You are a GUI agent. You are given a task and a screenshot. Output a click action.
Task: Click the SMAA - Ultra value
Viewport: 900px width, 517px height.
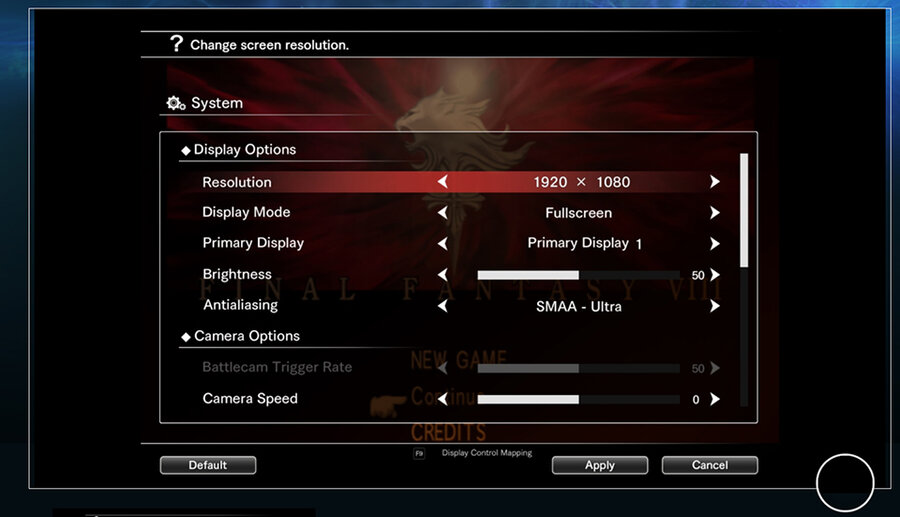(579, 306)
